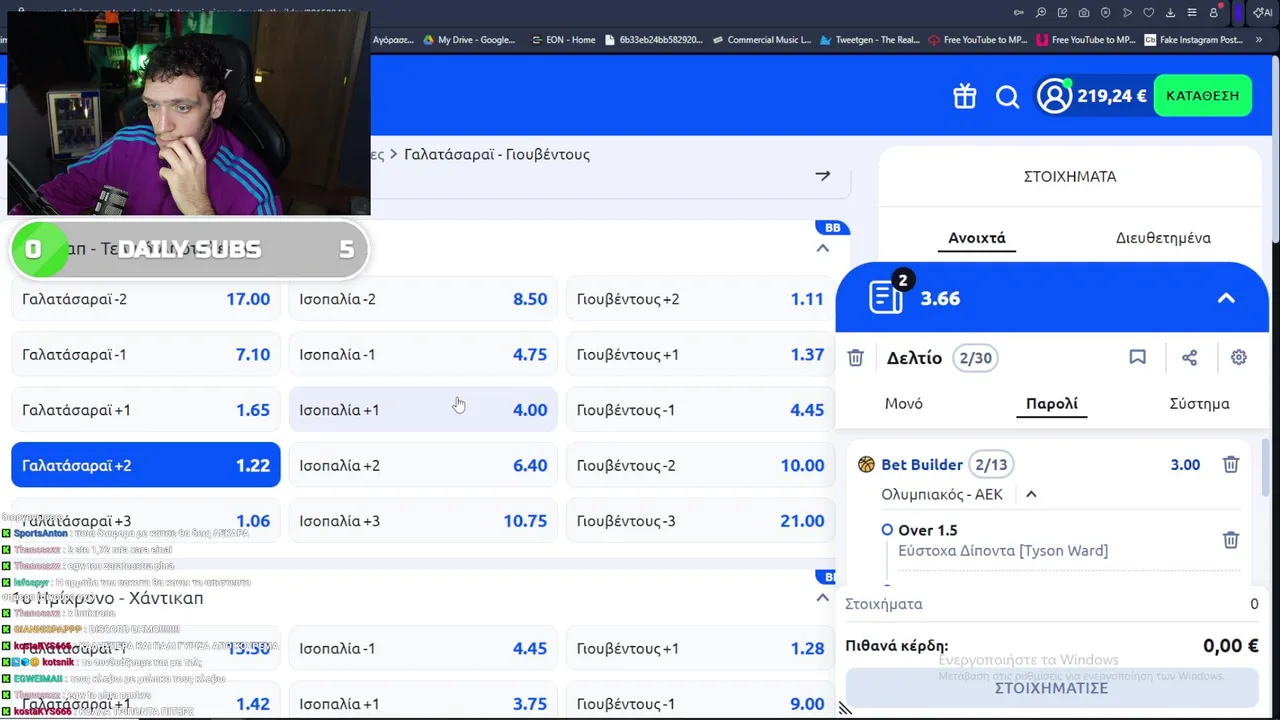Collapse the betslip panel with the up chevron
The image size is (1280, 720).
[x=1226, y=298]
